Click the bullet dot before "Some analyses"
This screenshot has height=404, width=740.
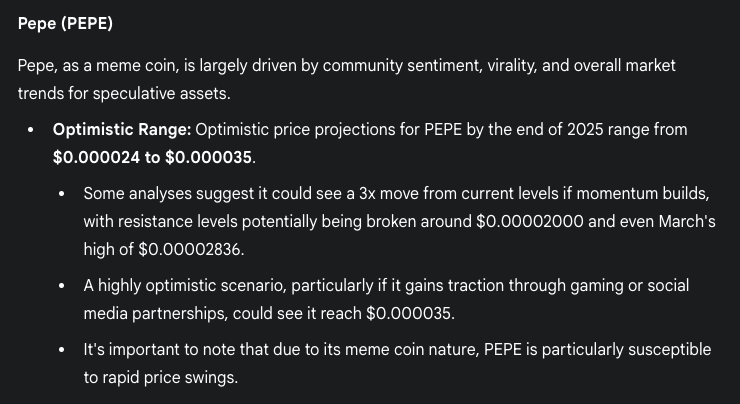[64, 197]
